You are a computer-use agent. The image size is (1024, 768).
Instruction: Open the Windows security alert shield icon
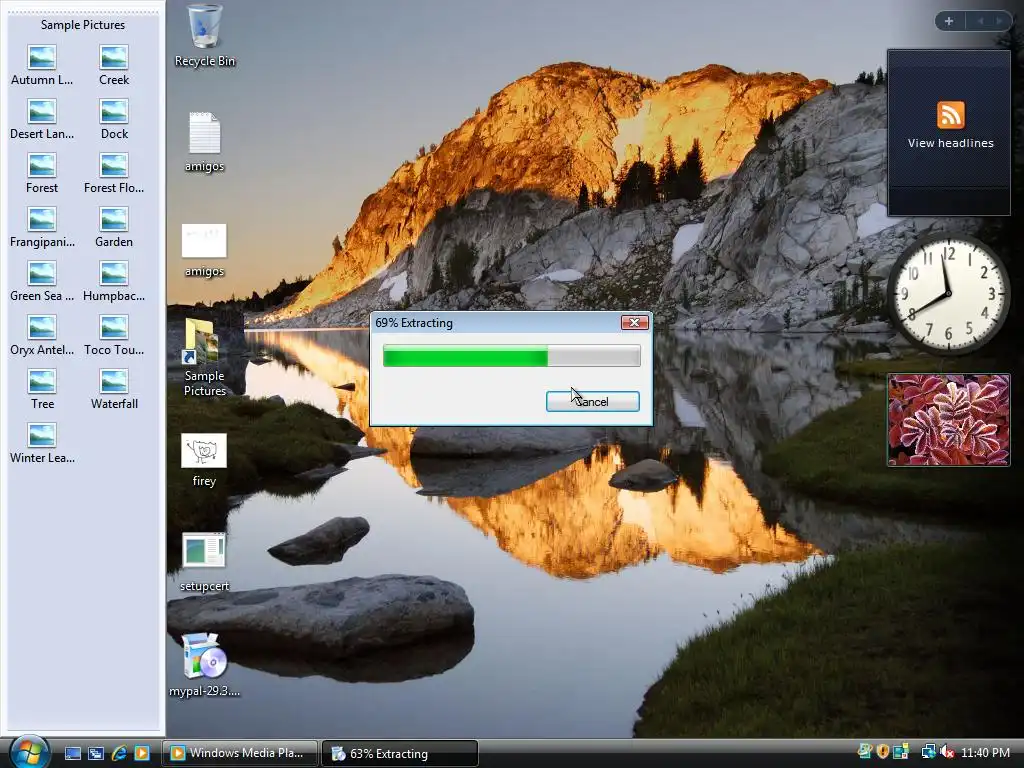pyautogui.click(x=882, y=752)
